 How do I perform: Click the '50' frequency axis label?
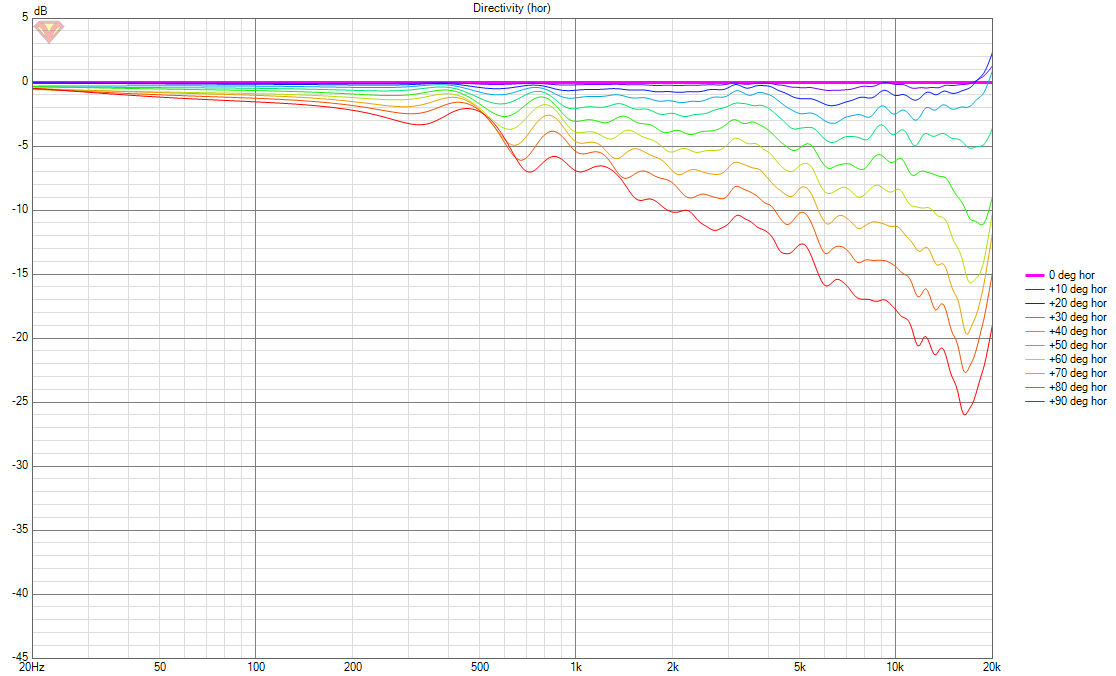click(x=160, y=667)
